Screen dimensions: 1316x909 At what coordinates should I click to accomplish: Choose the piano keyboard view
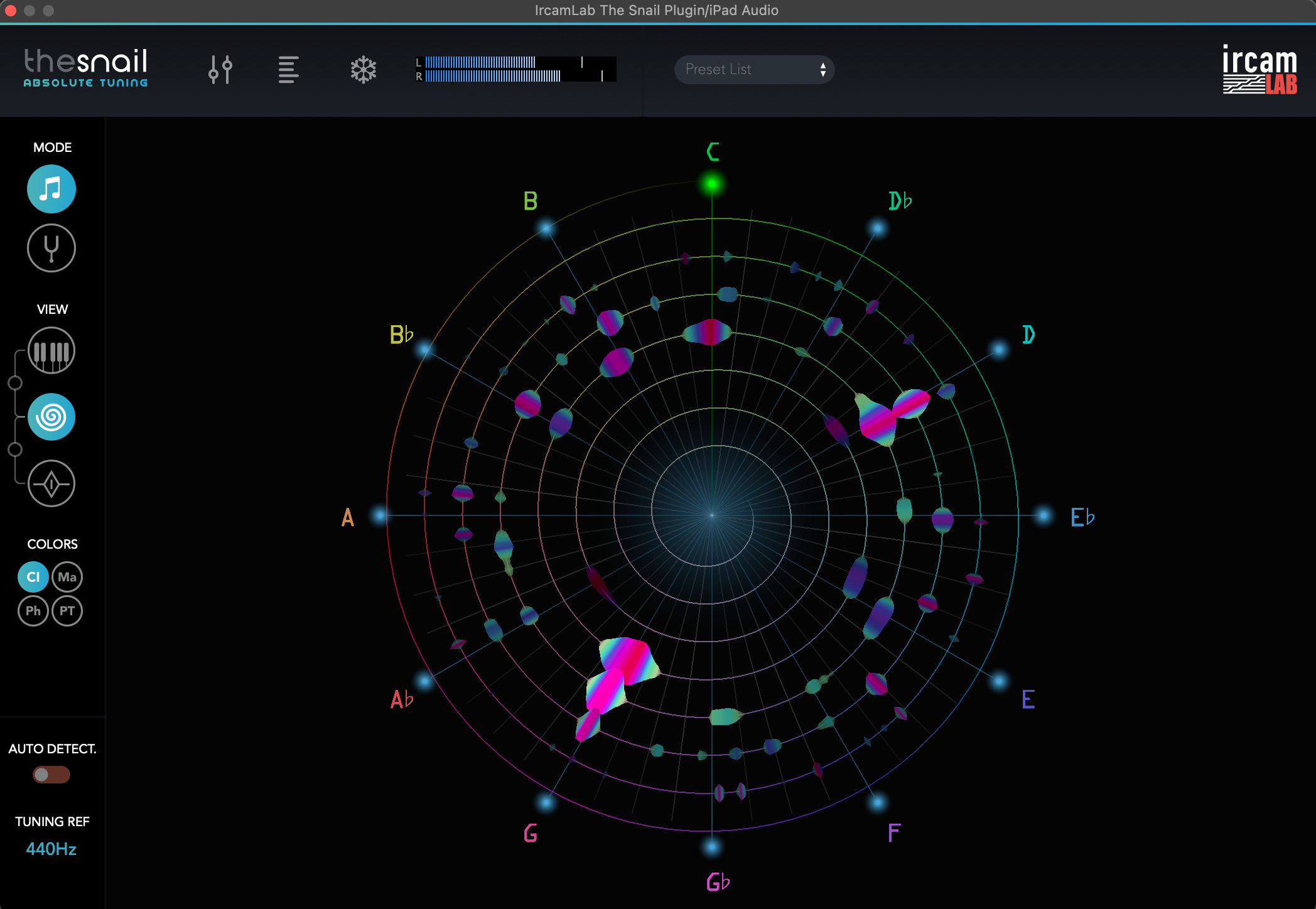(x=51, y=350)
